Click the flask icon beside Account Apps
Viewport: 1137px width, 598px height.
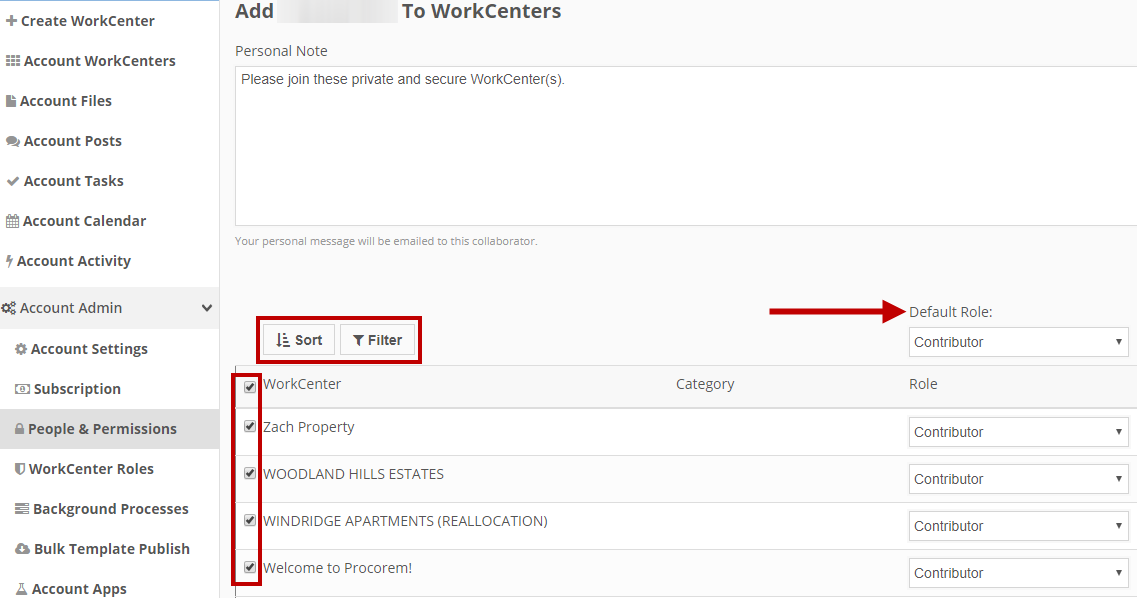pyautogui.click(x=22, y=589)
